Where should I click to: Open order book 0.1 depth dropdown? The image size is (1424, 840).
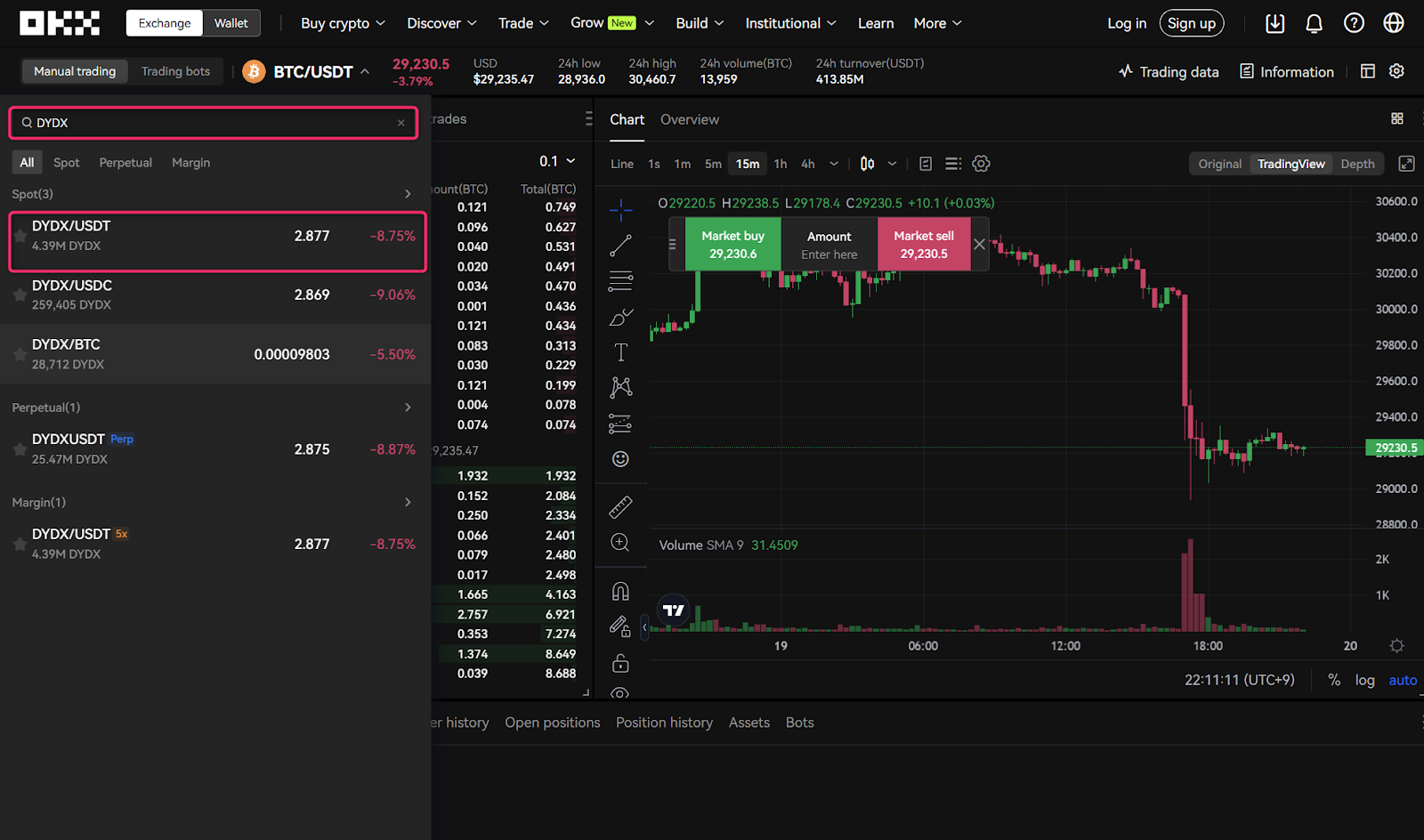tap(557, 161)
